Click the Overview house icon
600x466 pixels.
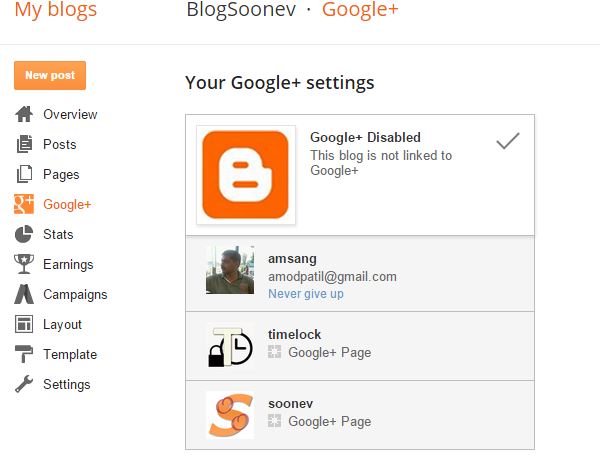pos(24,114)
